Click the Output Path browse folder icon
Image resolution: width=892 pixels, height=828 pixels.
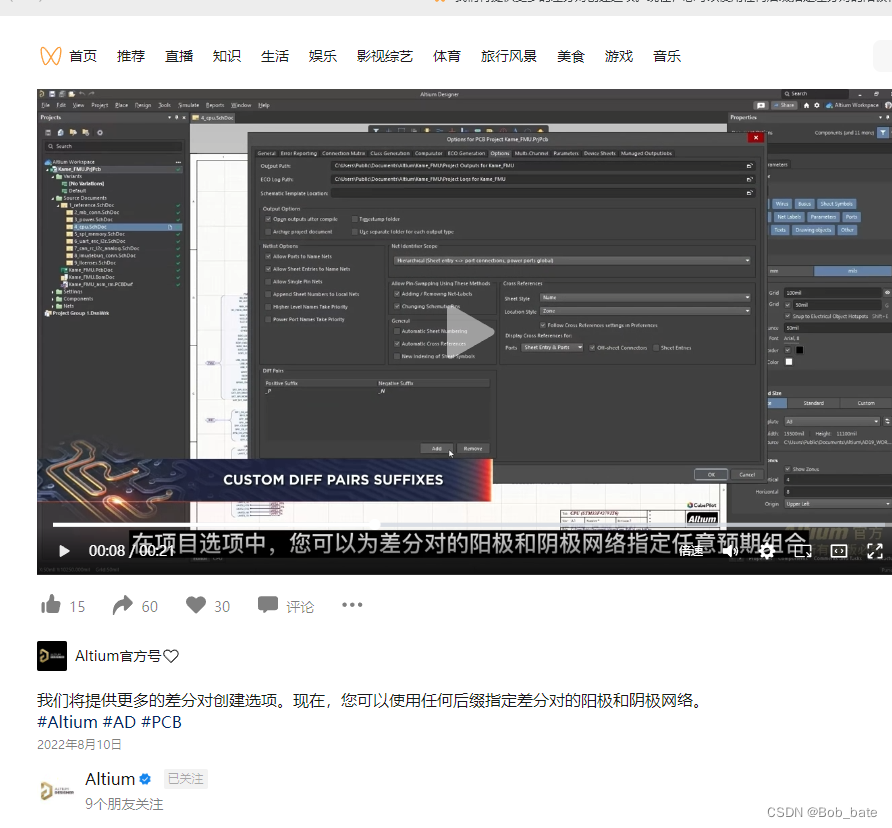point(750,166)
